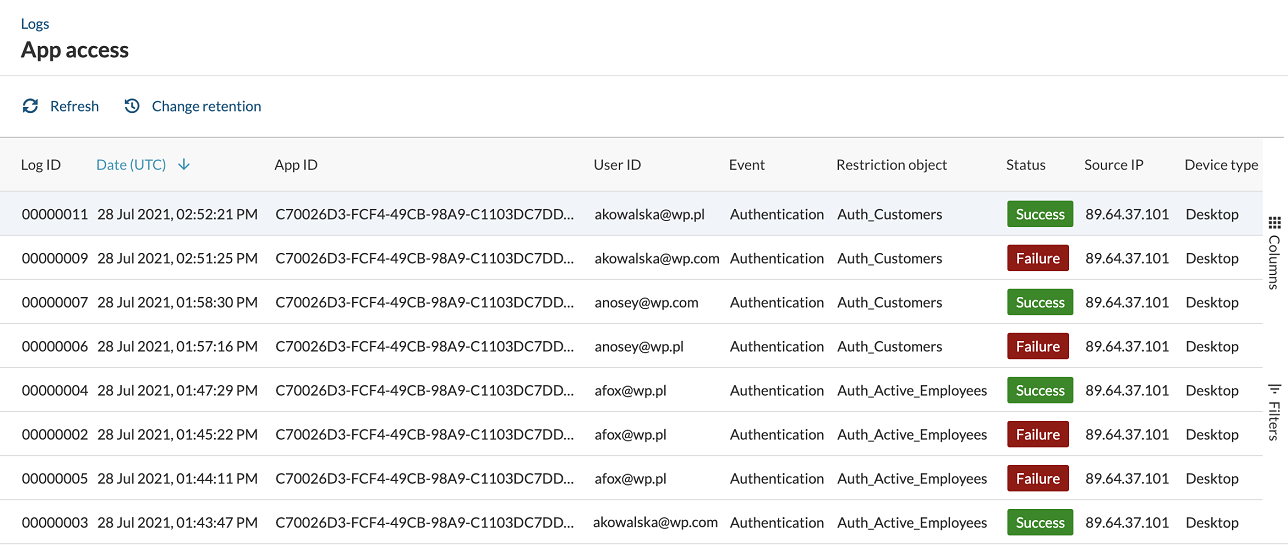The width and height of the screenshot is (1288, 547).
Task: Click the Status column header
Action: 1026,165
